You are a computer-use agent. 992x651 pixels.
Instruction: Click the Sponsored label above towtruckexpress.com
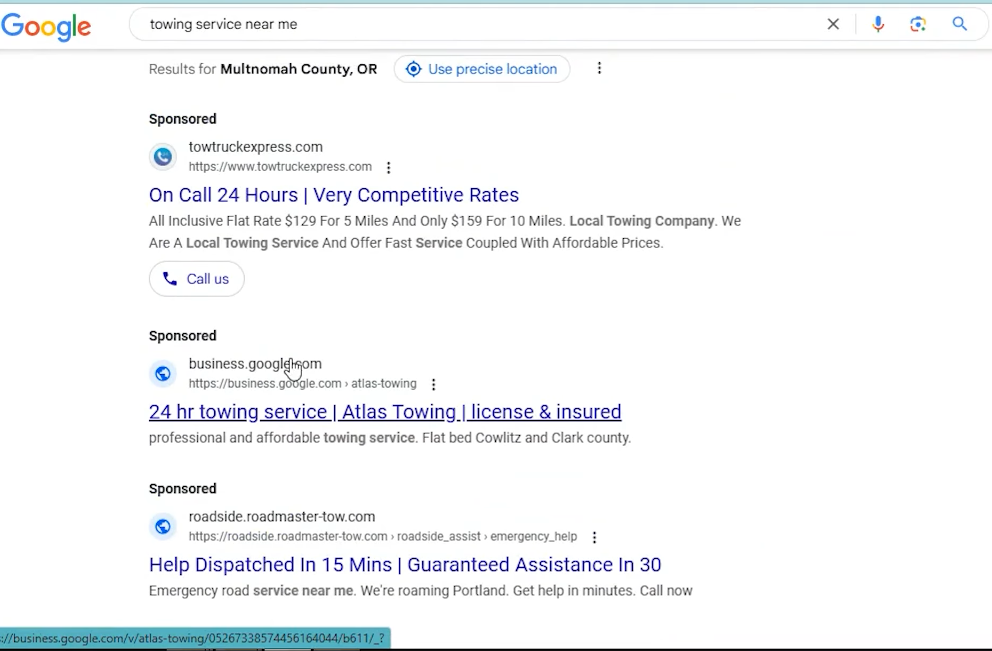tap(183, 119)
